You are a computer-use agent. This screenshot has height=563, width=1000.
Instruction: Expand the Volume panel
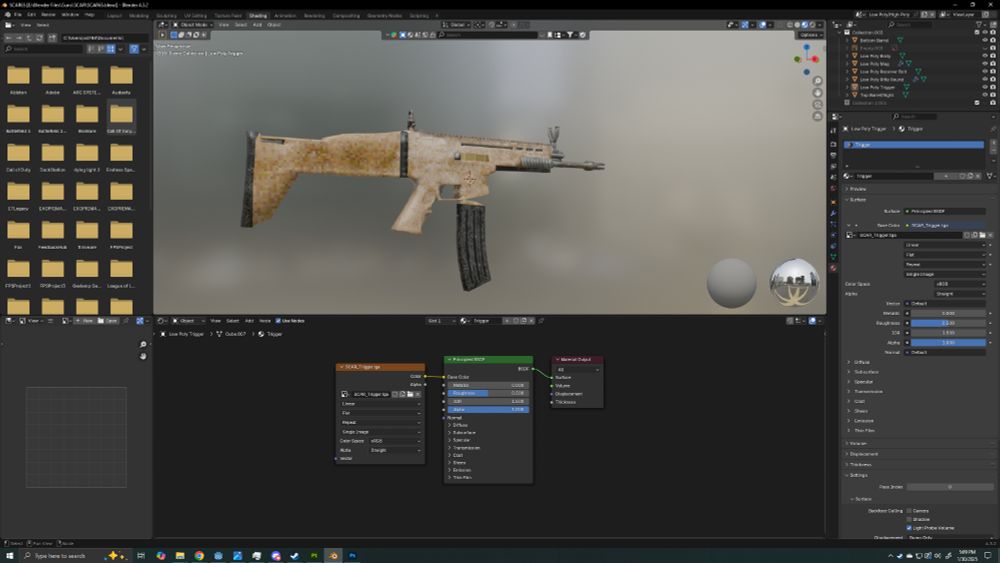coord(856,443)
